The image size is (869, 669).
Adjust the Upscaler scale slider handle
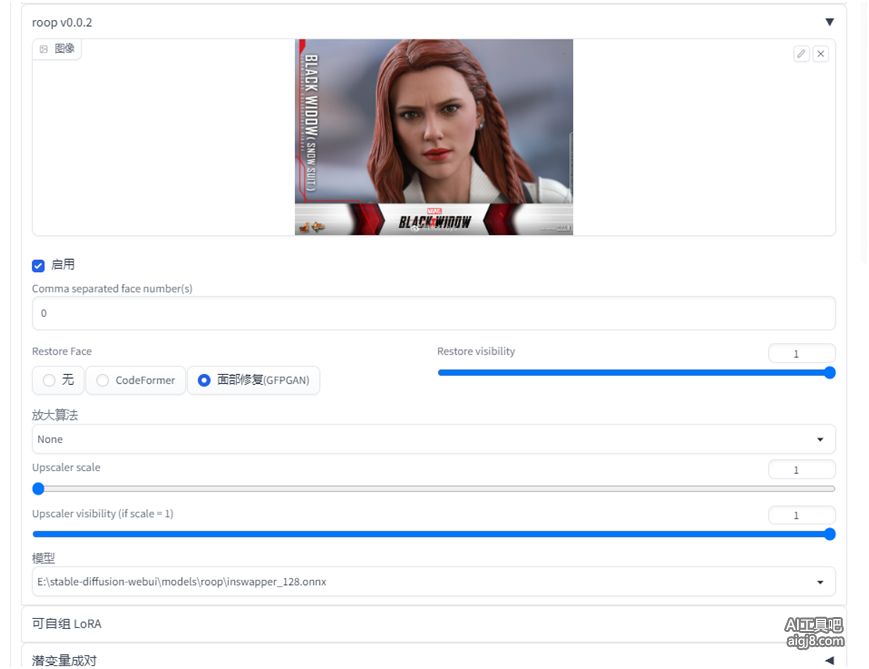click(x=38, y=488)
